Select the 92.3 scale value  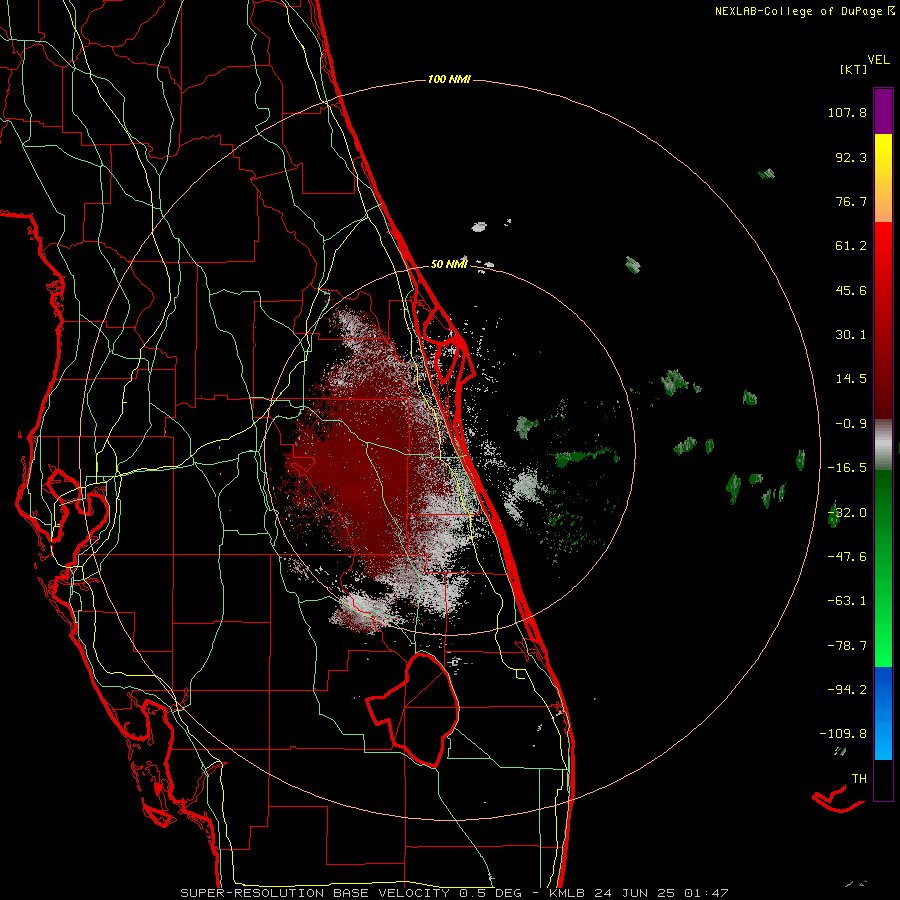[851, 157]
